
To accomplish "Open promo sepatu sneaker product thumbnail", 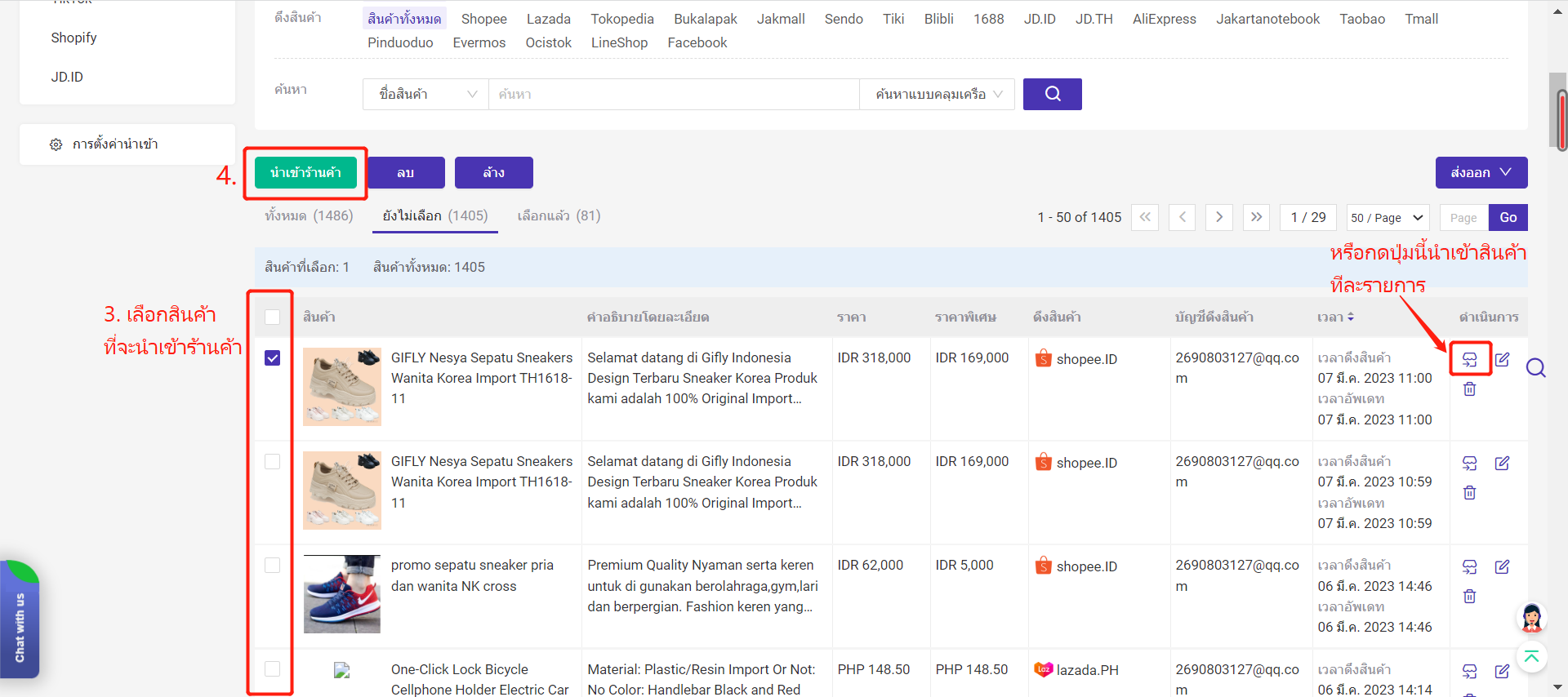I will [342, 594].
